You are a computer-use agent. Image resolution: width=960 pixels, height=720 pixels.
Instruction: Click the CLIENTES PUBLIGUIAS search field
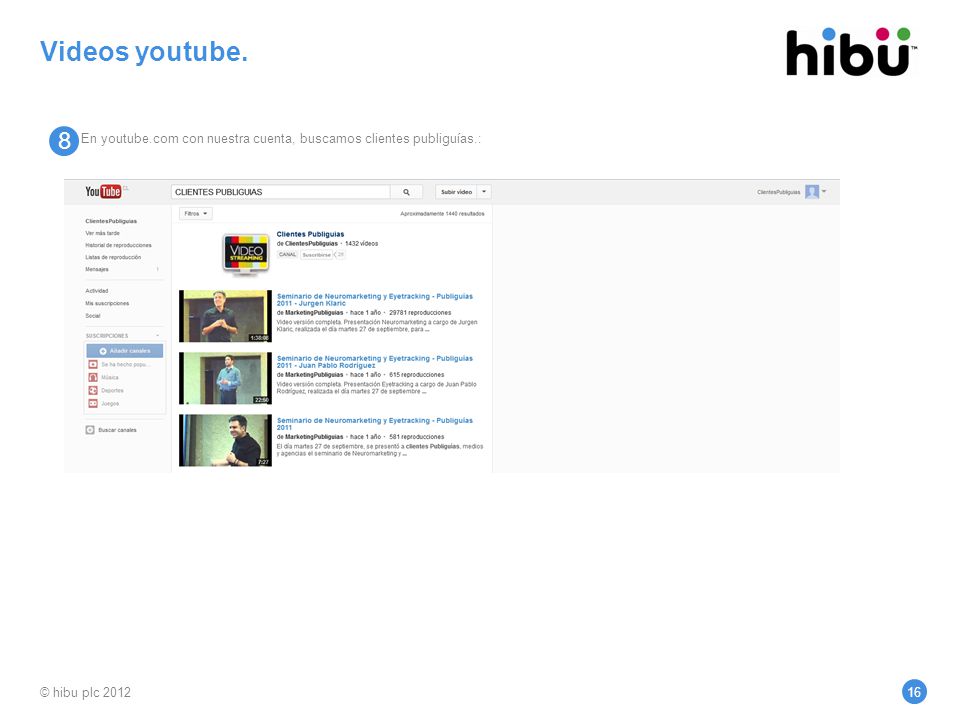(x=281, y=192)
